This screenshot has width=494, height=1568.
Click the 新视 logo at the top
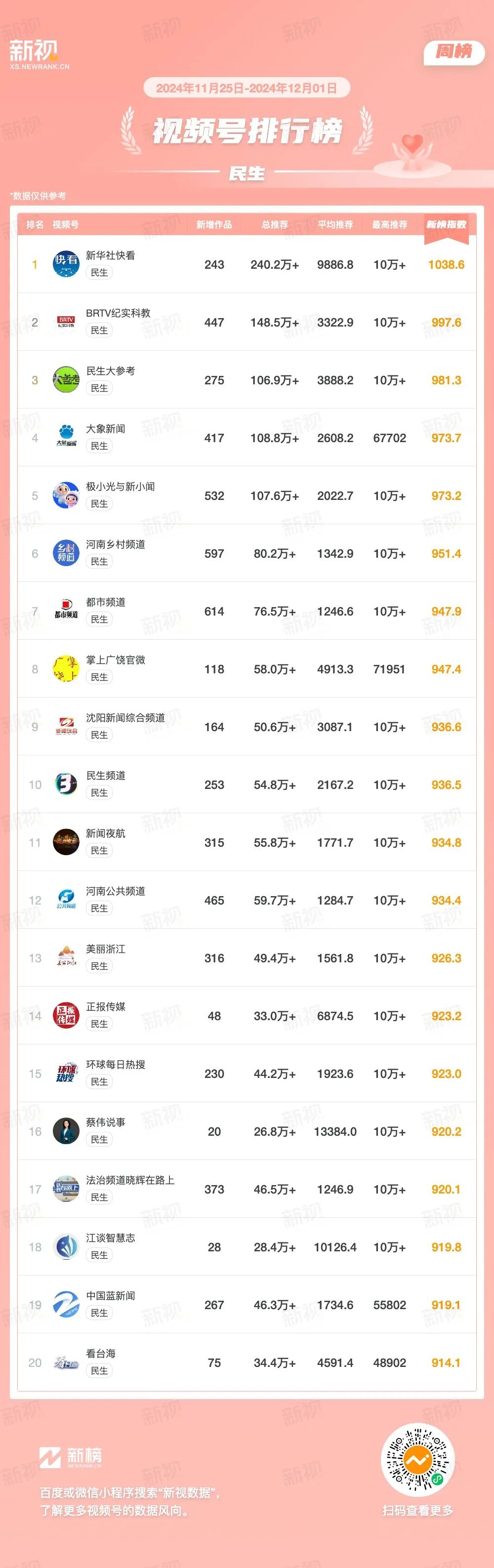(x=40, y=55)
